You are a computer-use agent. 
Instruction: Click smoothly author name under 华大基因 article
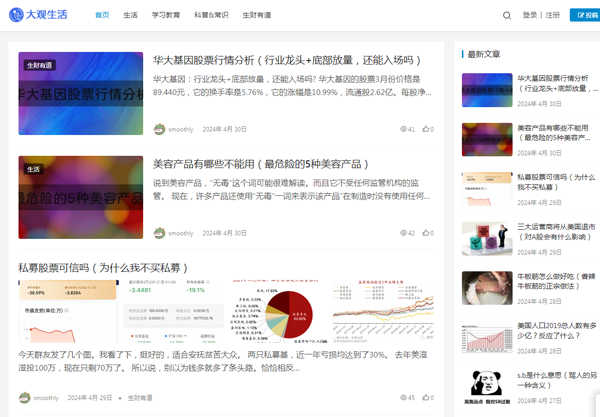click(181, 129)
